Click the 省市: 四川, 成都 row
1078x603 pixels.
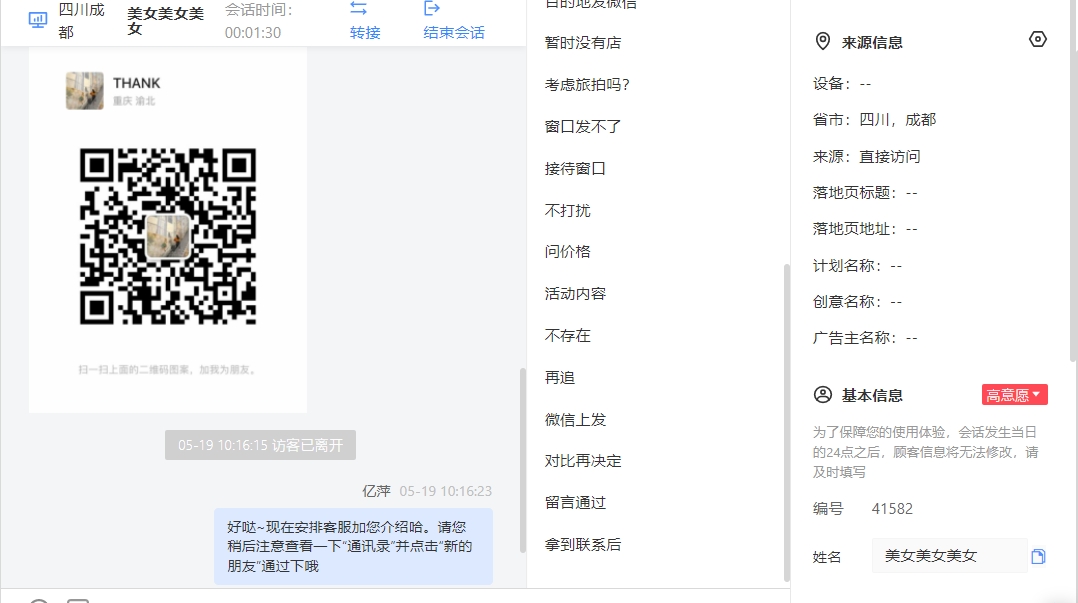coord(874,120)
